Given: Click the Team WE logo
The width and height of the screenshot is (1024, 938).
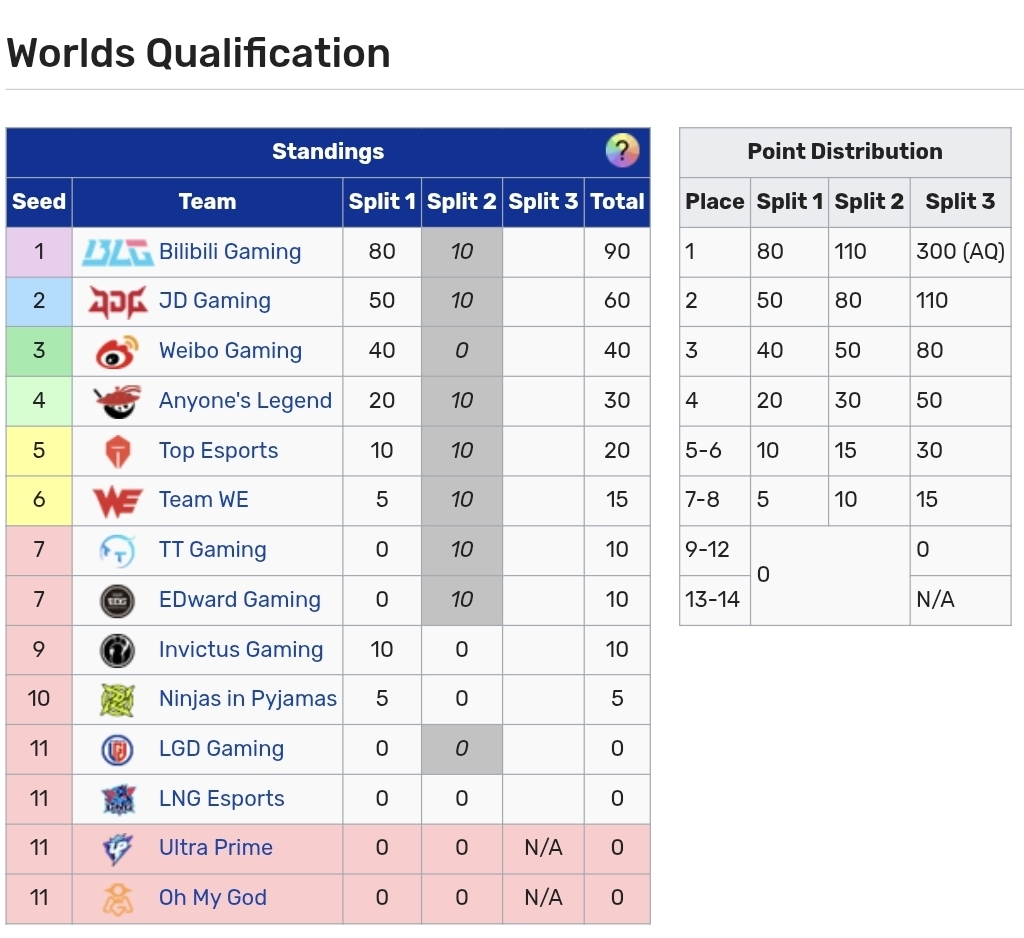Looking at the screenshot, I should tap(118, 501).
